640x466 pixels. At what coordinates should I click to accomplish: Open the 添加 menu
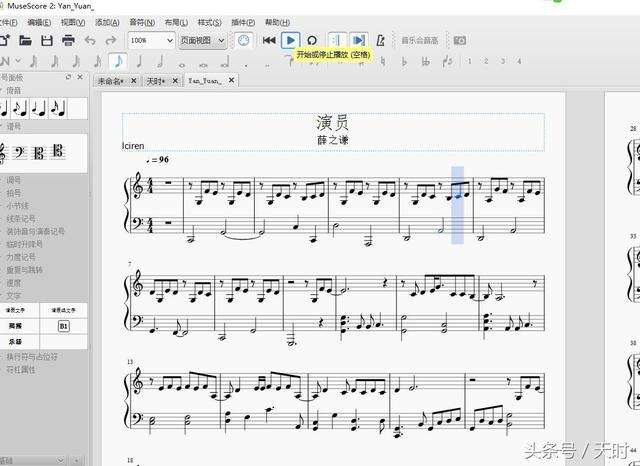coord(107,22)
